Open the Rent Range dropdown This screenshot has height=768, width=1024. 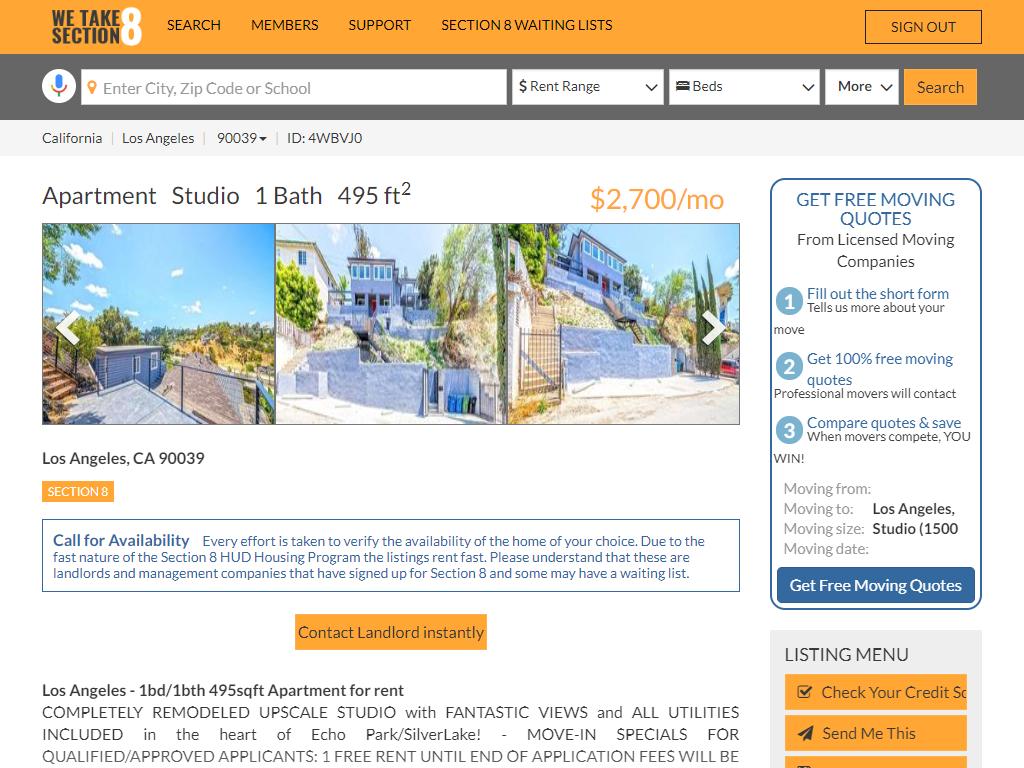click(588, 87)
